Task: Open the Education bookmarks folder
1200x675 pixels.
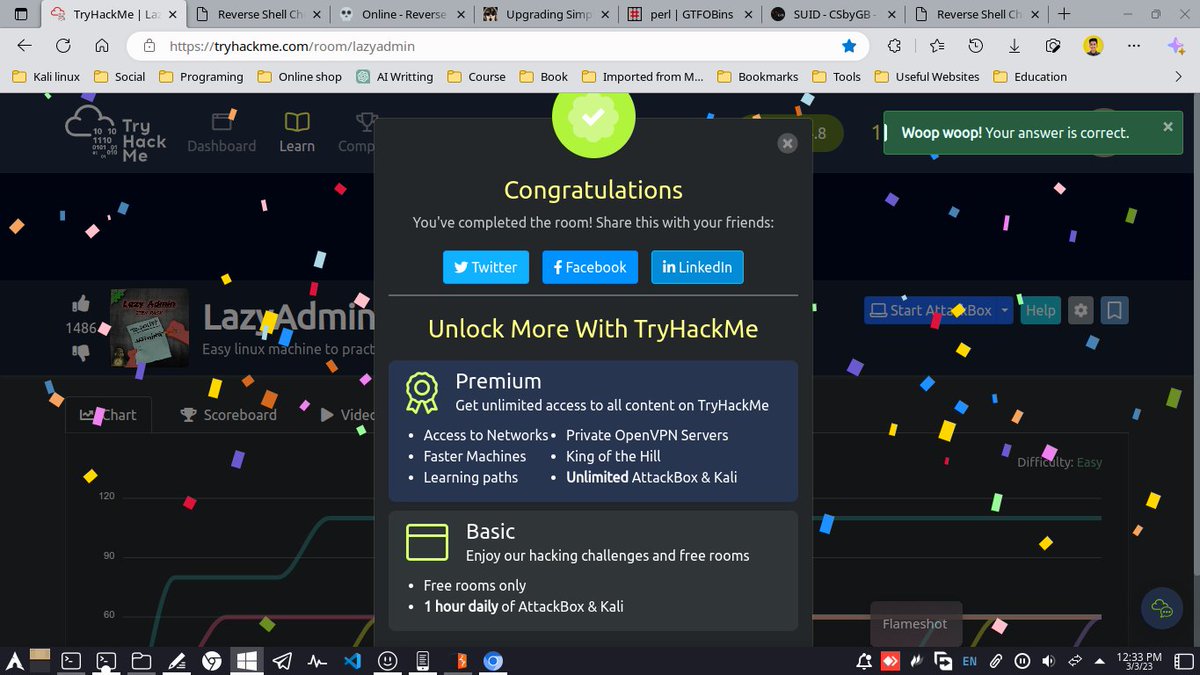Action: point(1030,77)
